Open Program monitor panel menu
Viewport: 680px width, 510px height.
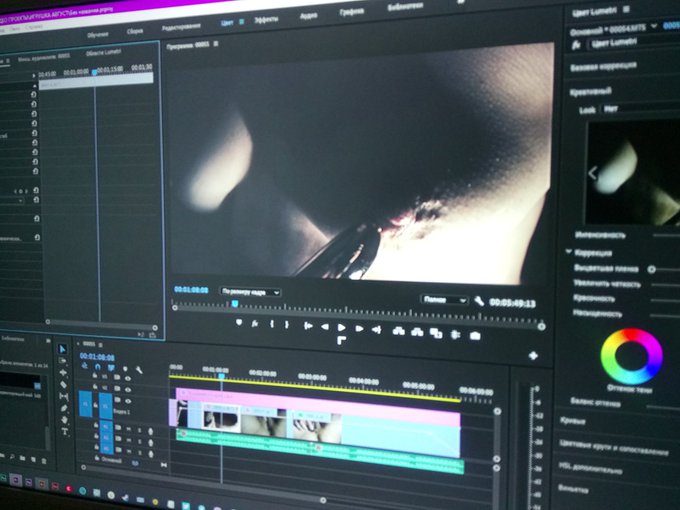tap(216, 44)
